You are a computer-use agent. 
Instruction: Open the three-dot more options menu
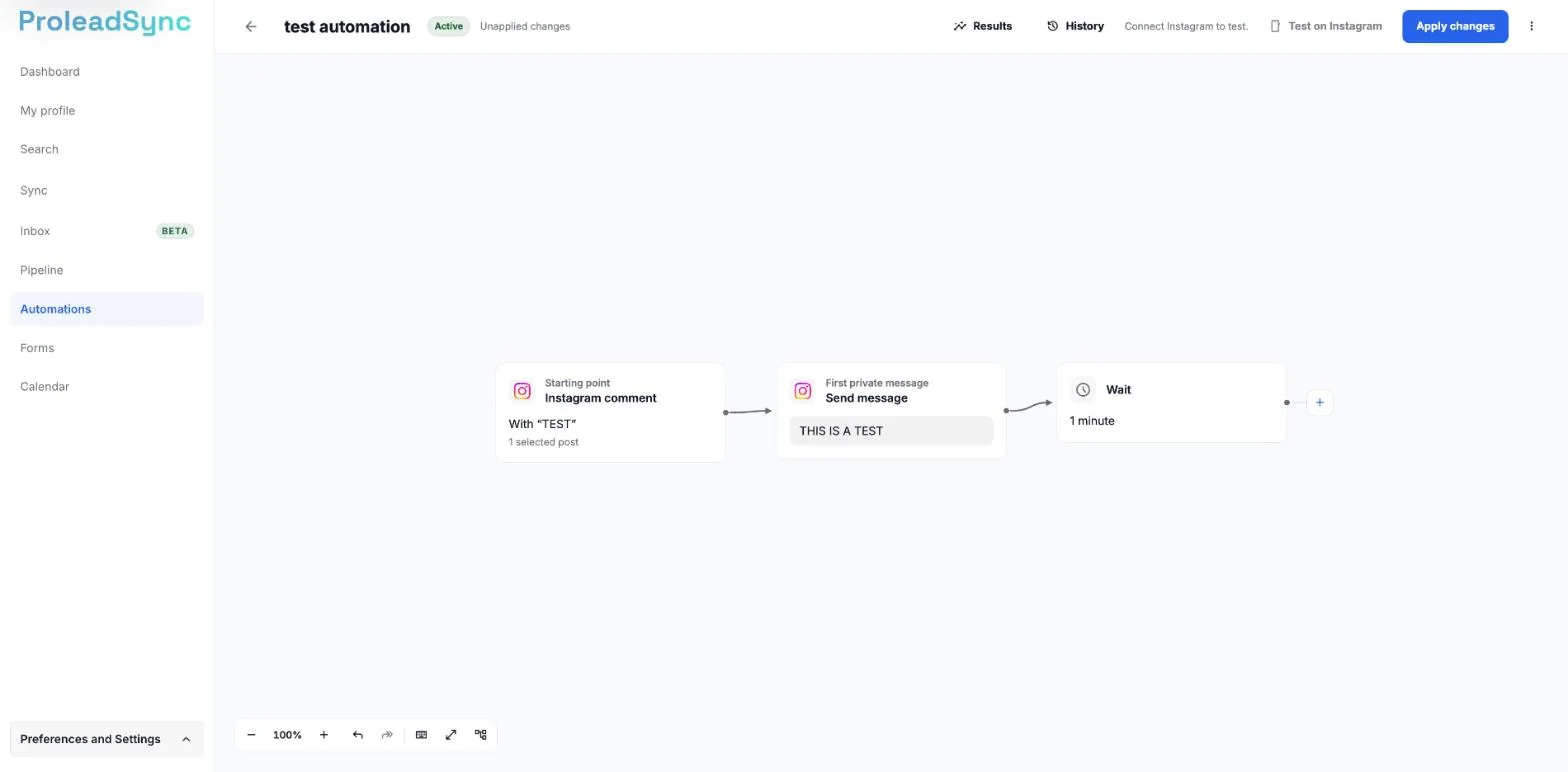tap(1531, 27)
